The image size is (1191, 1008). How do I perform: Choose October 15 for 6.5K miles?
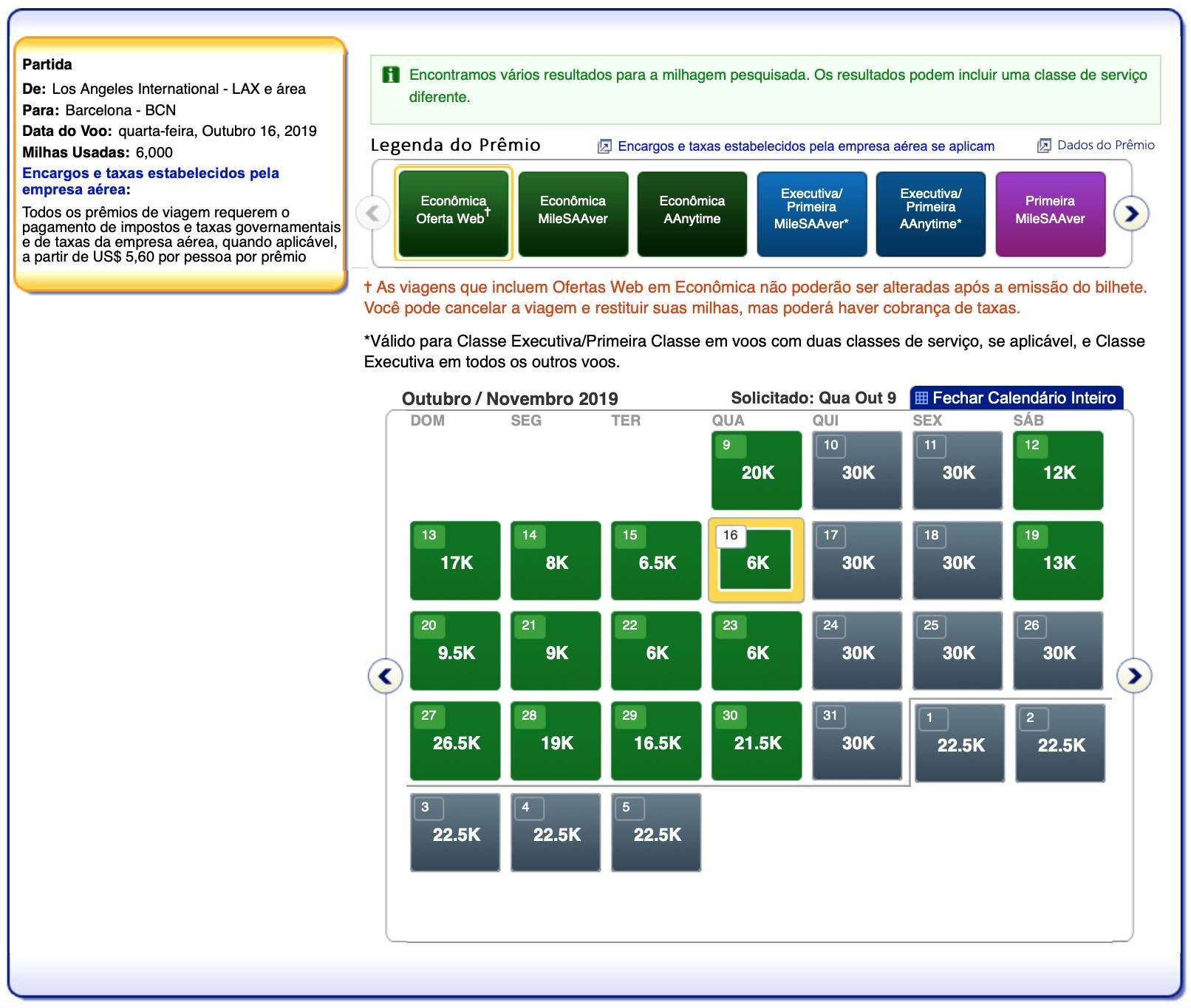[x=656, y=561]
